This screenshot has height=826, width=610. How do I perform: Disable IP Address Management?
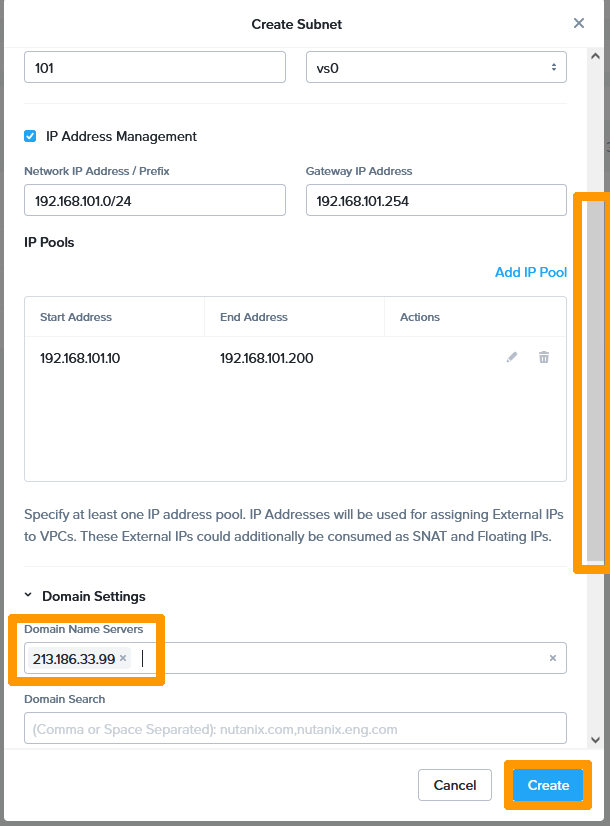click(x=29, y=136)
